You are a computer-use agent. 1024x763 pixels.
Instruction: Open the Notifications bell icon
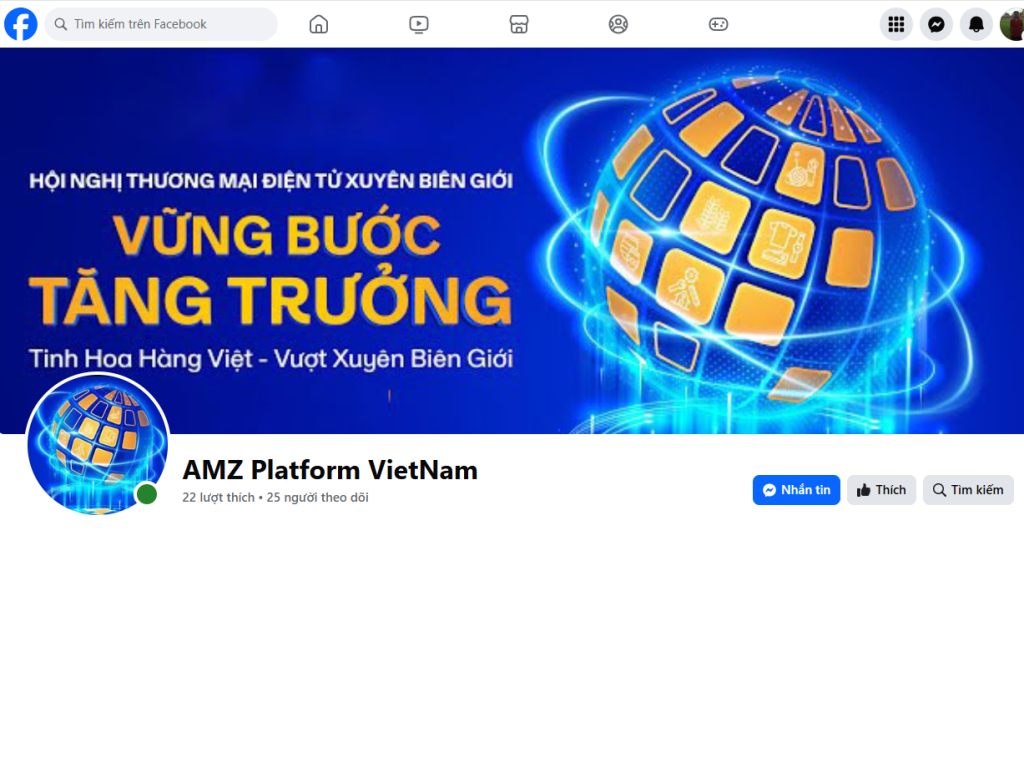coord(976,24)
